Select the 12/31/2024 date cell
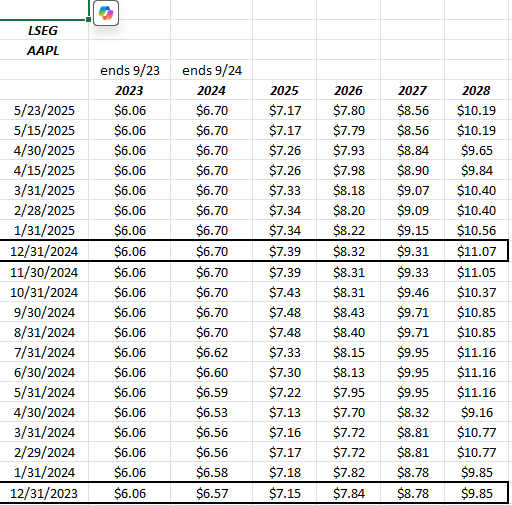This screenshot has width=512, height=505. coord(44,251)
